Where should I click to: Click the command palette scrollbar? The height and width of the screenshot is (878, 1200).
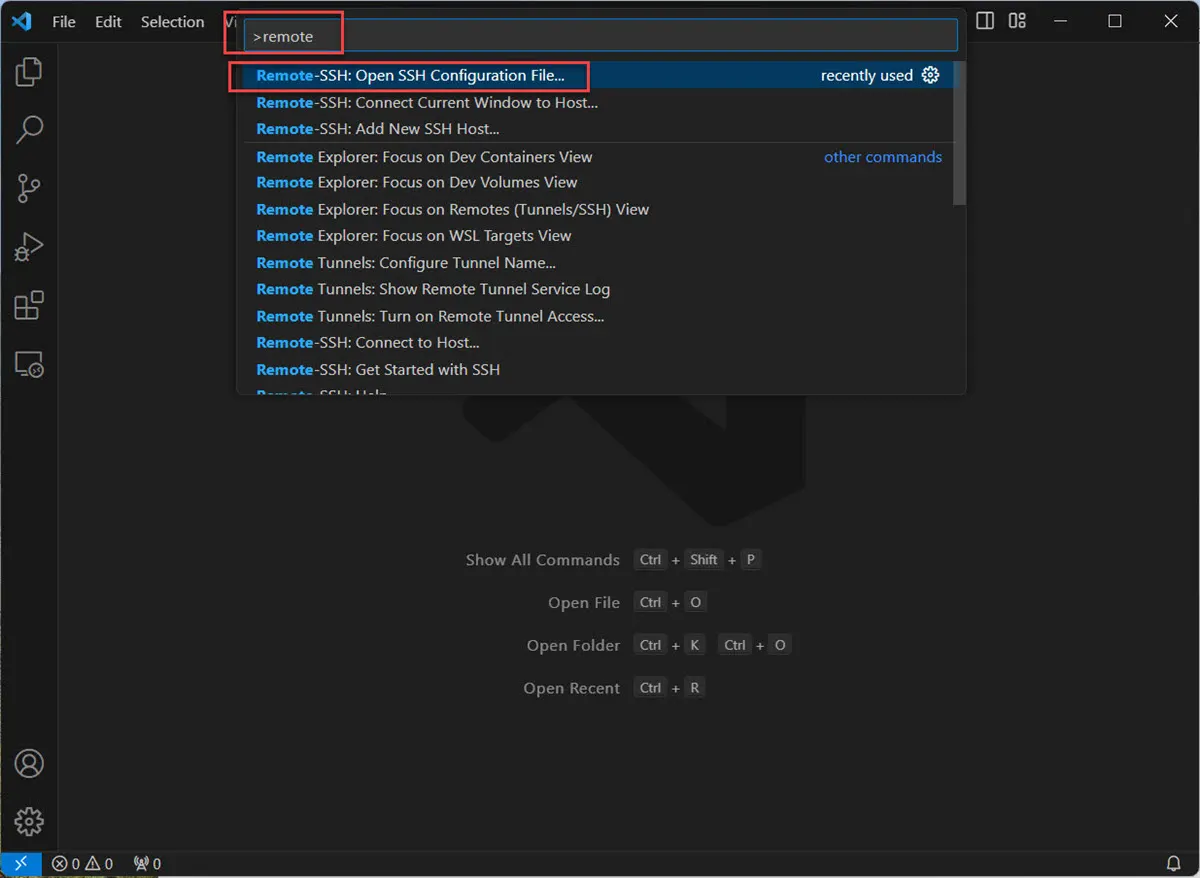click(958, 130)
